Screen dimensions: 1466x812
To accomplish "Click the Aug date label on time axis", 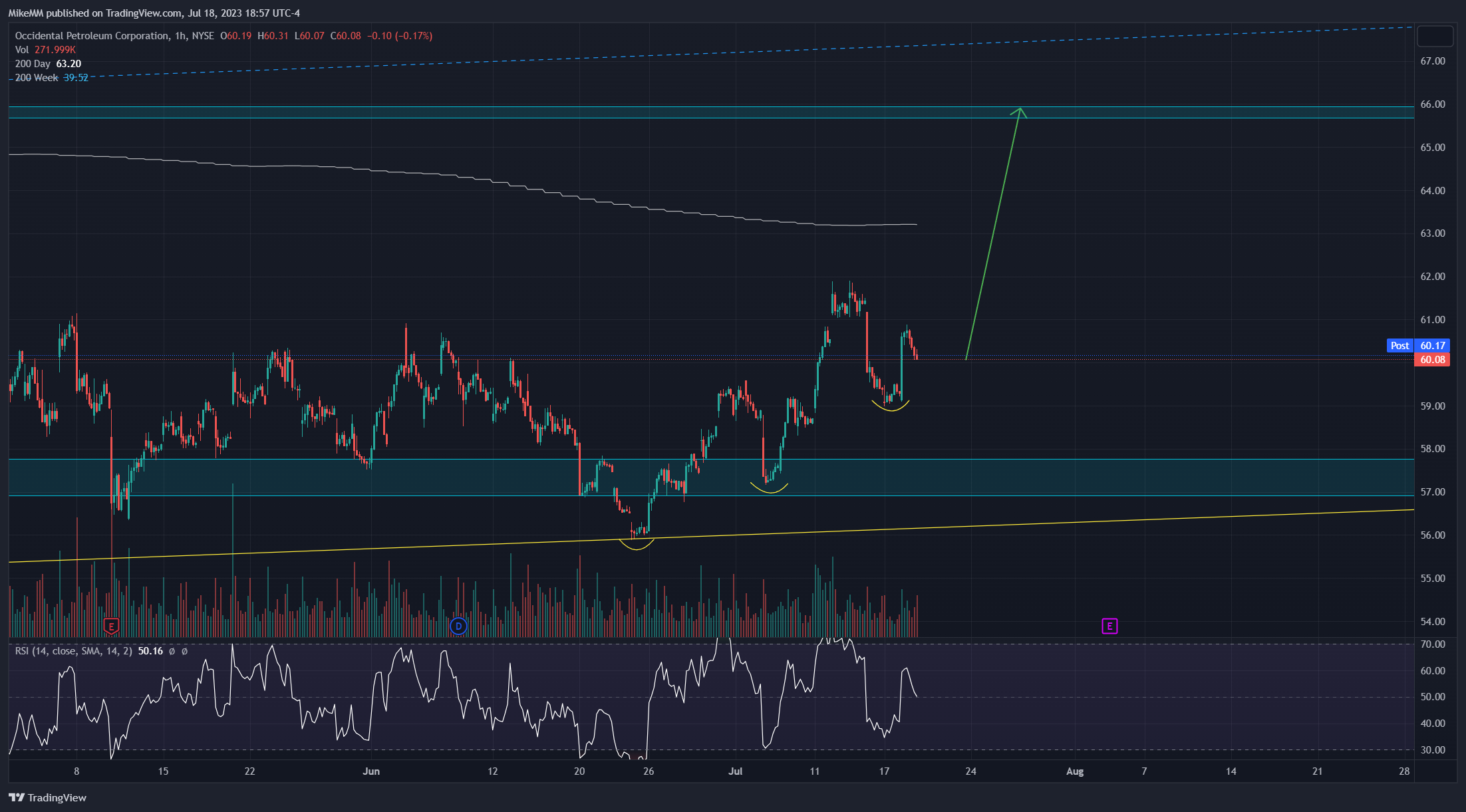I will pos(1075,771).
